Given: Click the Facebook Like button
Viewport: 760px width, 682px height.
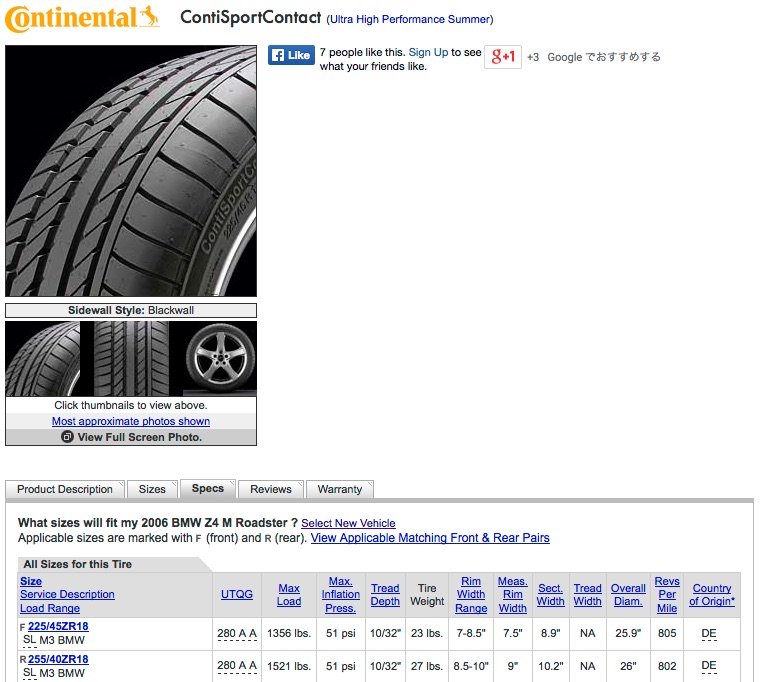Looking at the screenshot, I should click(x=291, y=55).
